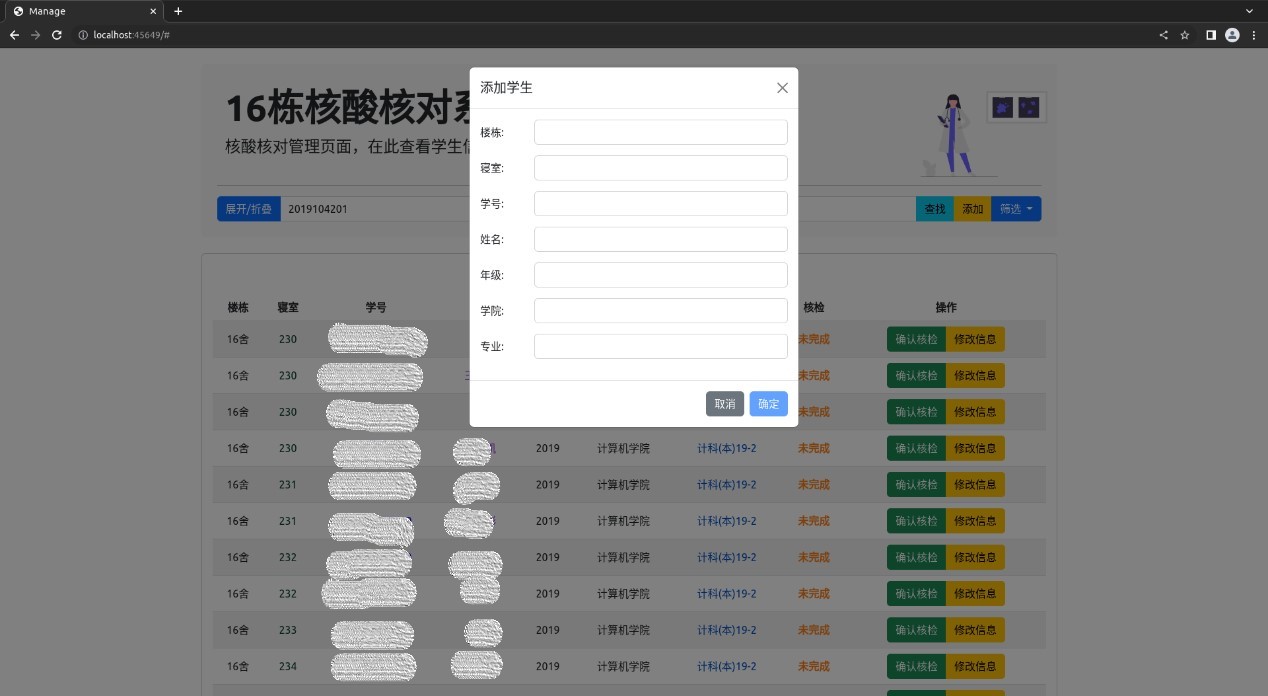Focus the 楼栋 input field

[660, 132]
